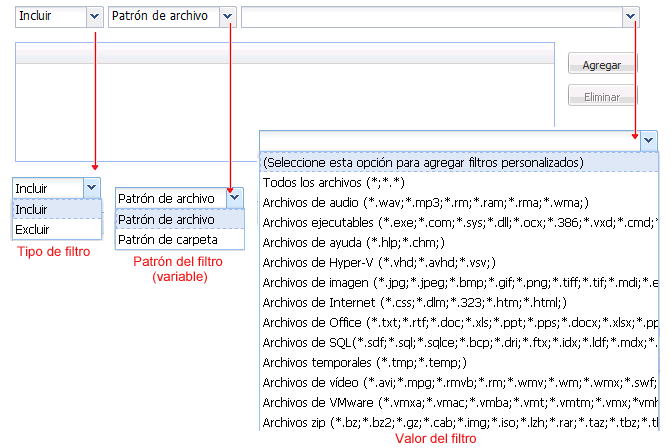Open the filter value dropdown arrow at top right
The image size is (671, 448).
[630, 16]
